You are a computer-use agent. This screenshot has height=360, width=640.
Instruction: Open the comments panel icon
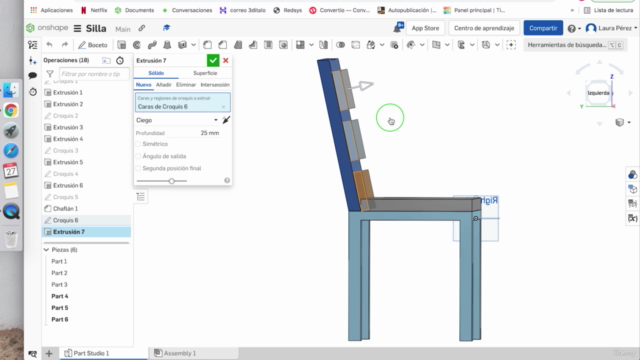tap(33, 76)
